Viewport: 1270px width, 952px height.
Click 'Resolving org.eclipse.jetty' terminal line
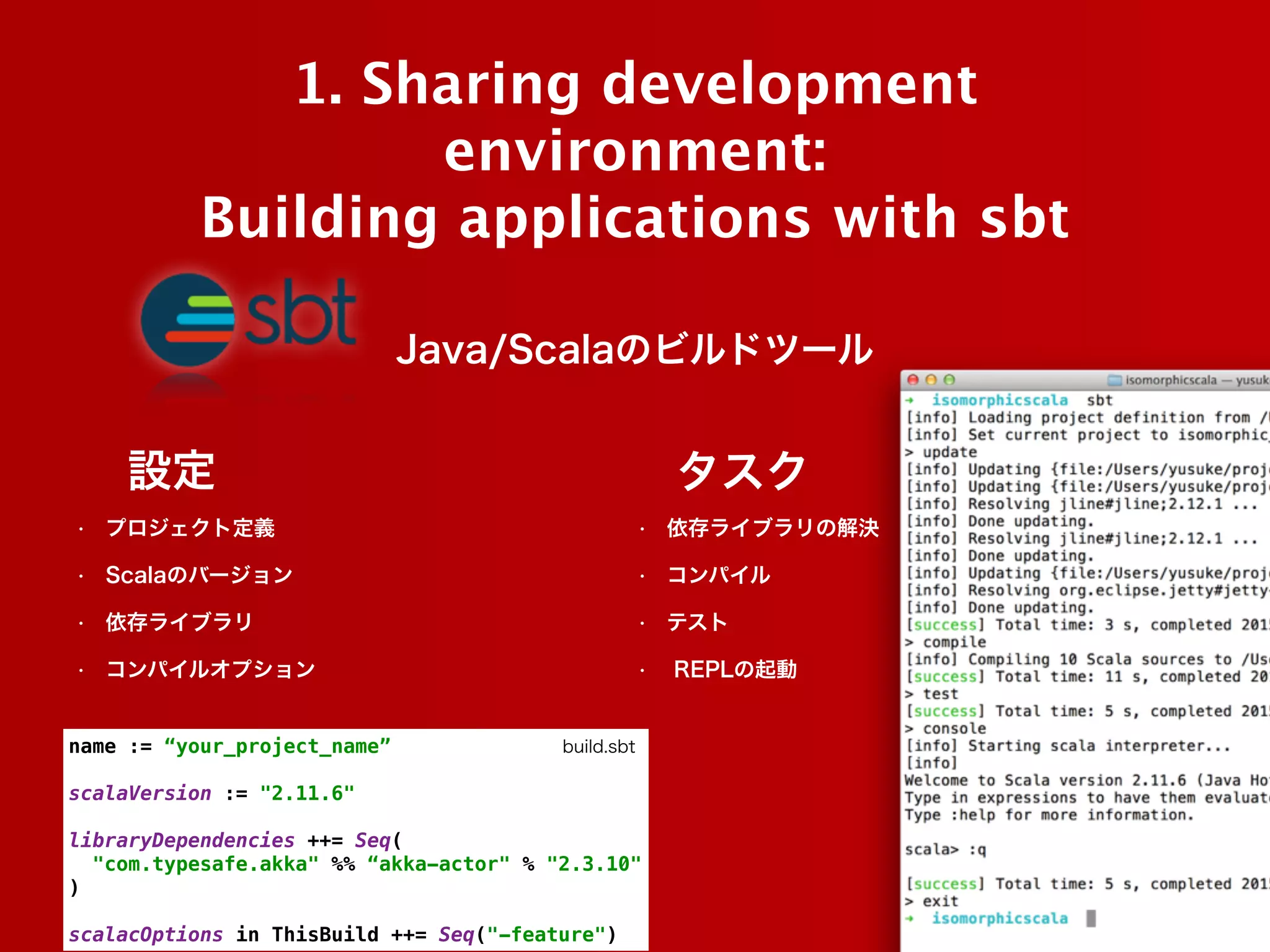[1087, 591]
